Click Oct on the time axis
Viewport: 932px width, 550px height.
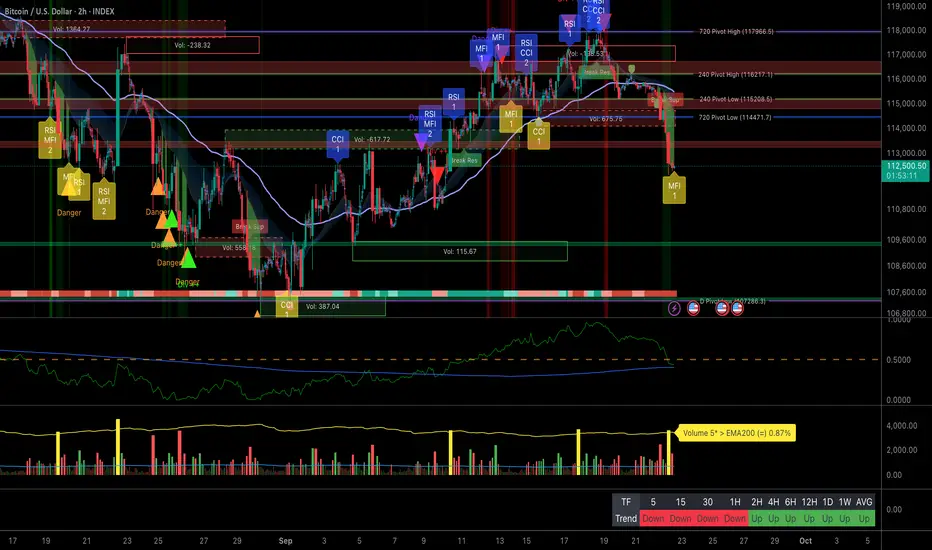[805, 541]
